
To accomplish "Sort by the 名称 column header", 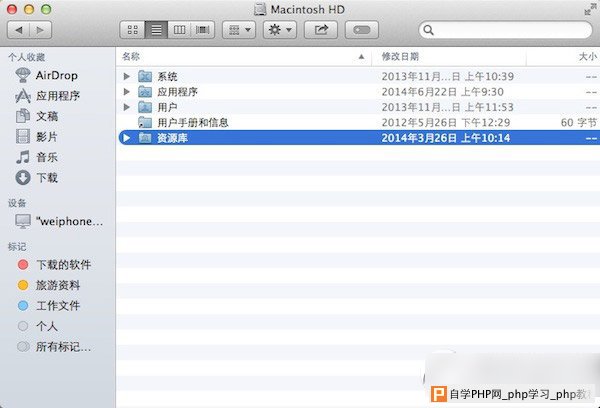I will click(243, 57).
